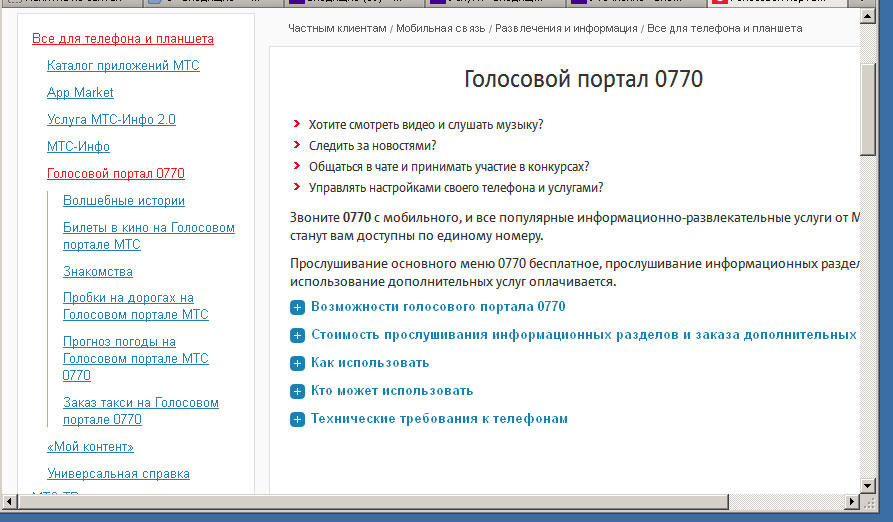Expand the 'Как использовать' plus icon
893x522 pixels.
[x=297, y=363]
